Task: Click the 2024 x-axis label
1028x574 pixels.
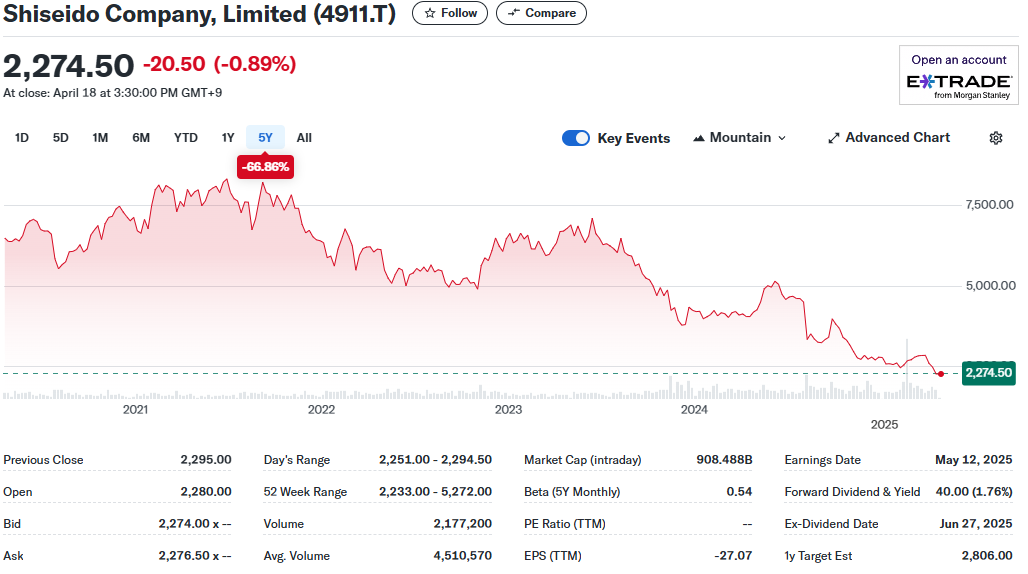Action: (x=694, y=410)
